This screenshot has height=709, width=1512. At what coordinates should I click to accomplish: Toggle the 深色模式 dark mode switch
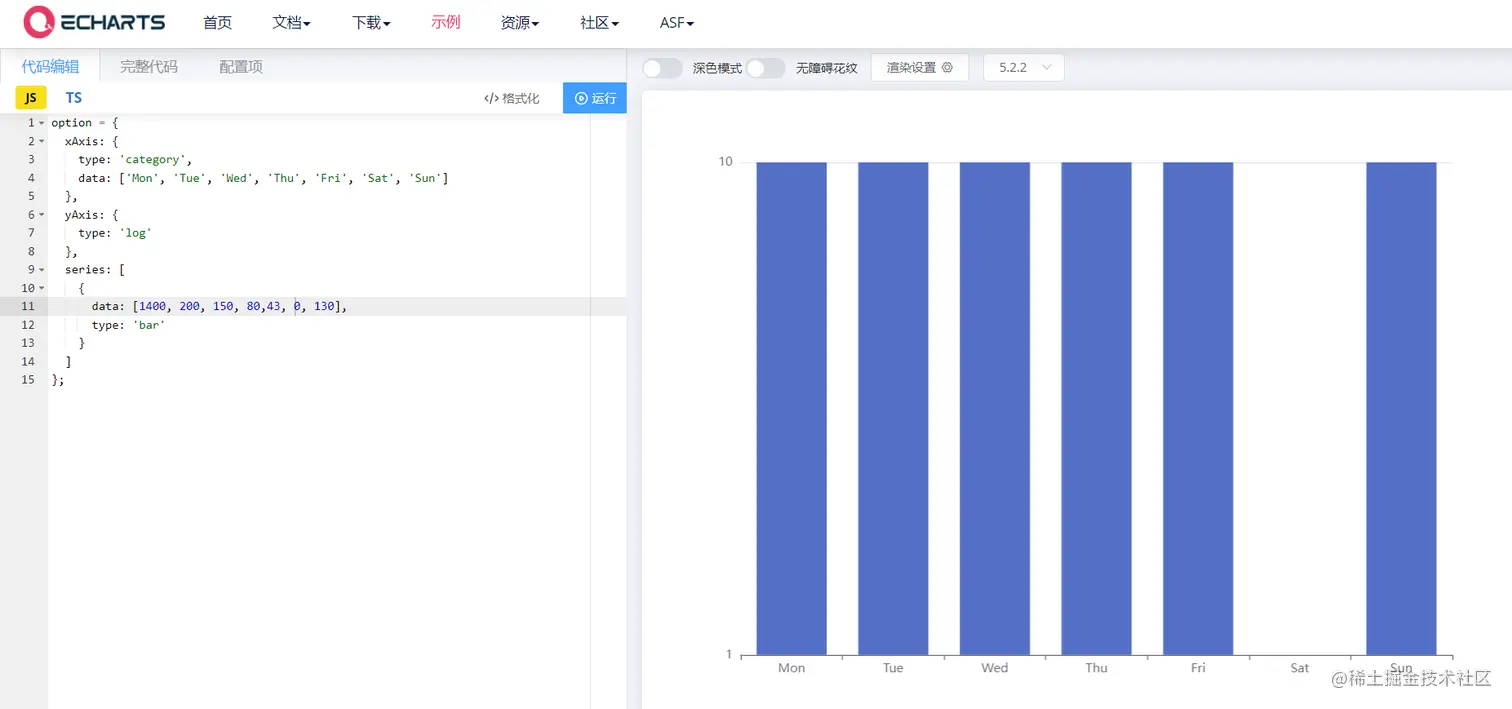tap(662, 68)
